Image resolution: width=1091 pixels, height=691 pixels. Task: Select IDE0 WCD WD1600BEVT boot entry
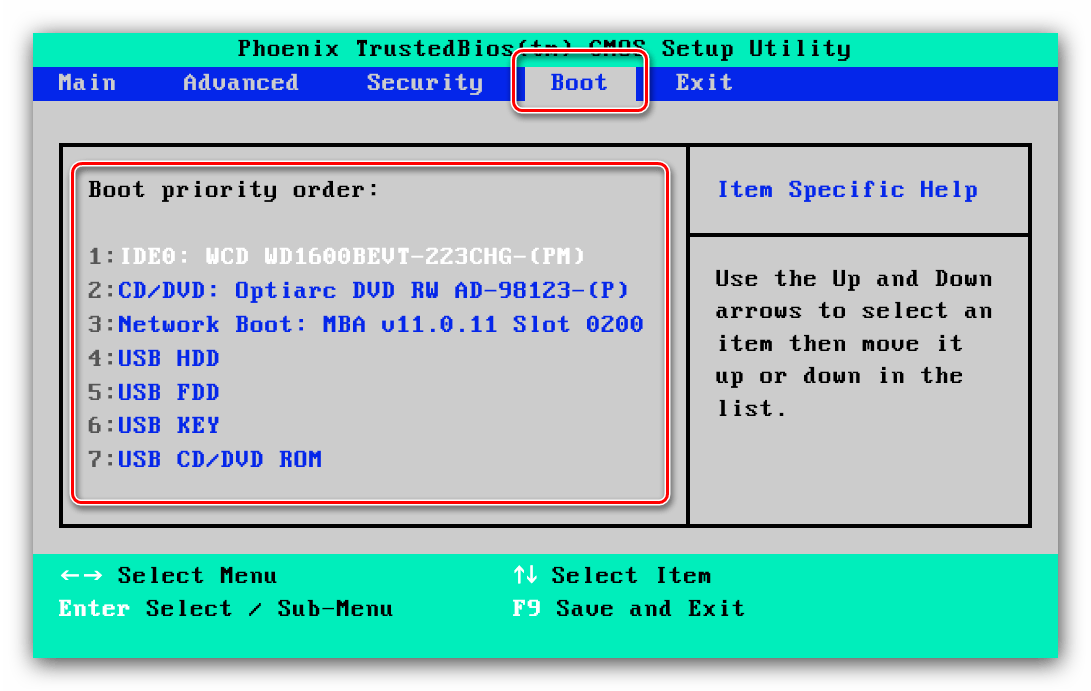(337, 256)
